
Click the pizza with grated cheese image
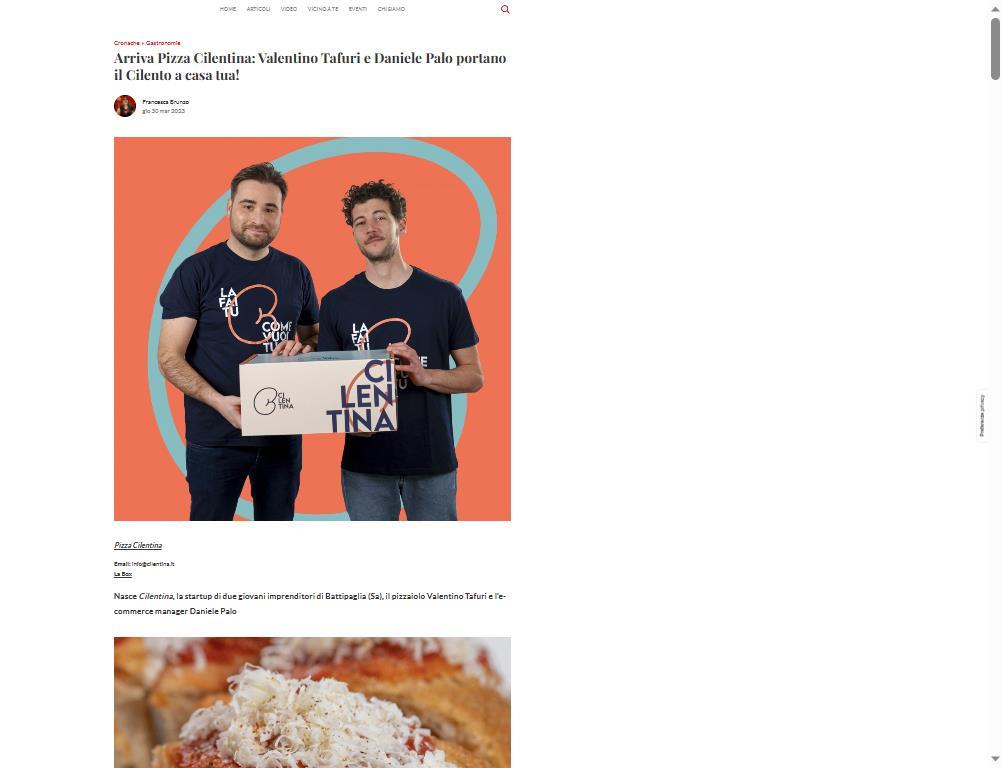312,702
